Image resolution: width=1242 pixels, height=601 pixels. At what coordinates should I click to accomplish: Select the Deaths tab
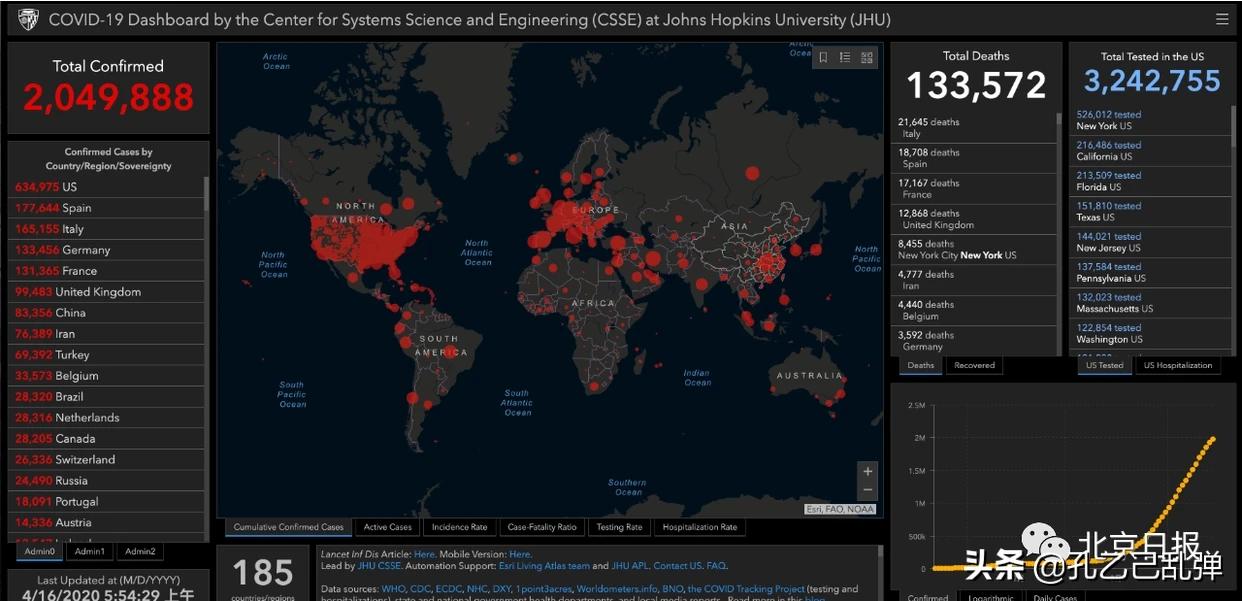(x=921, y=365)
